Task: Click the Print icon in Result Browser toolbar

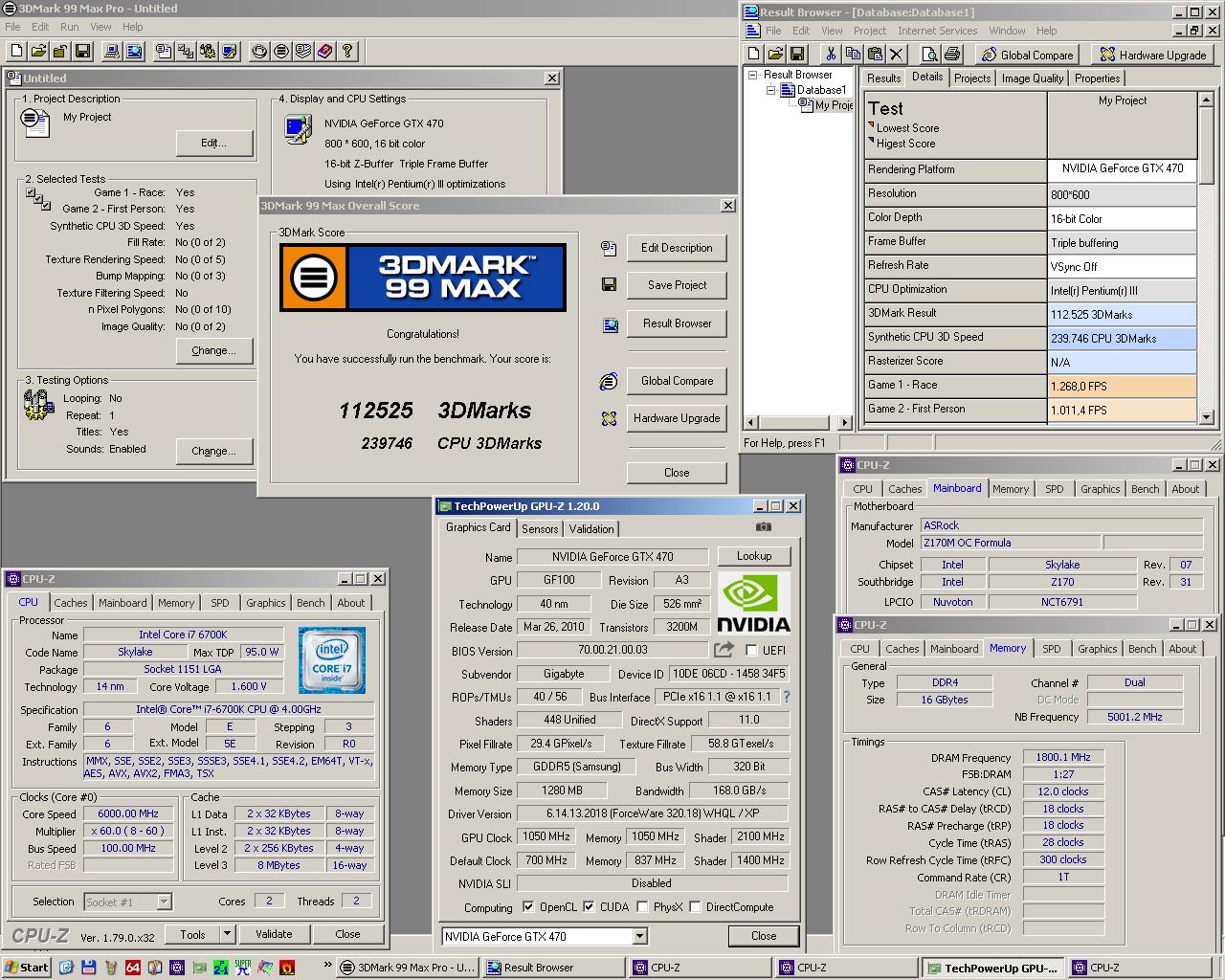Action: 952,55
